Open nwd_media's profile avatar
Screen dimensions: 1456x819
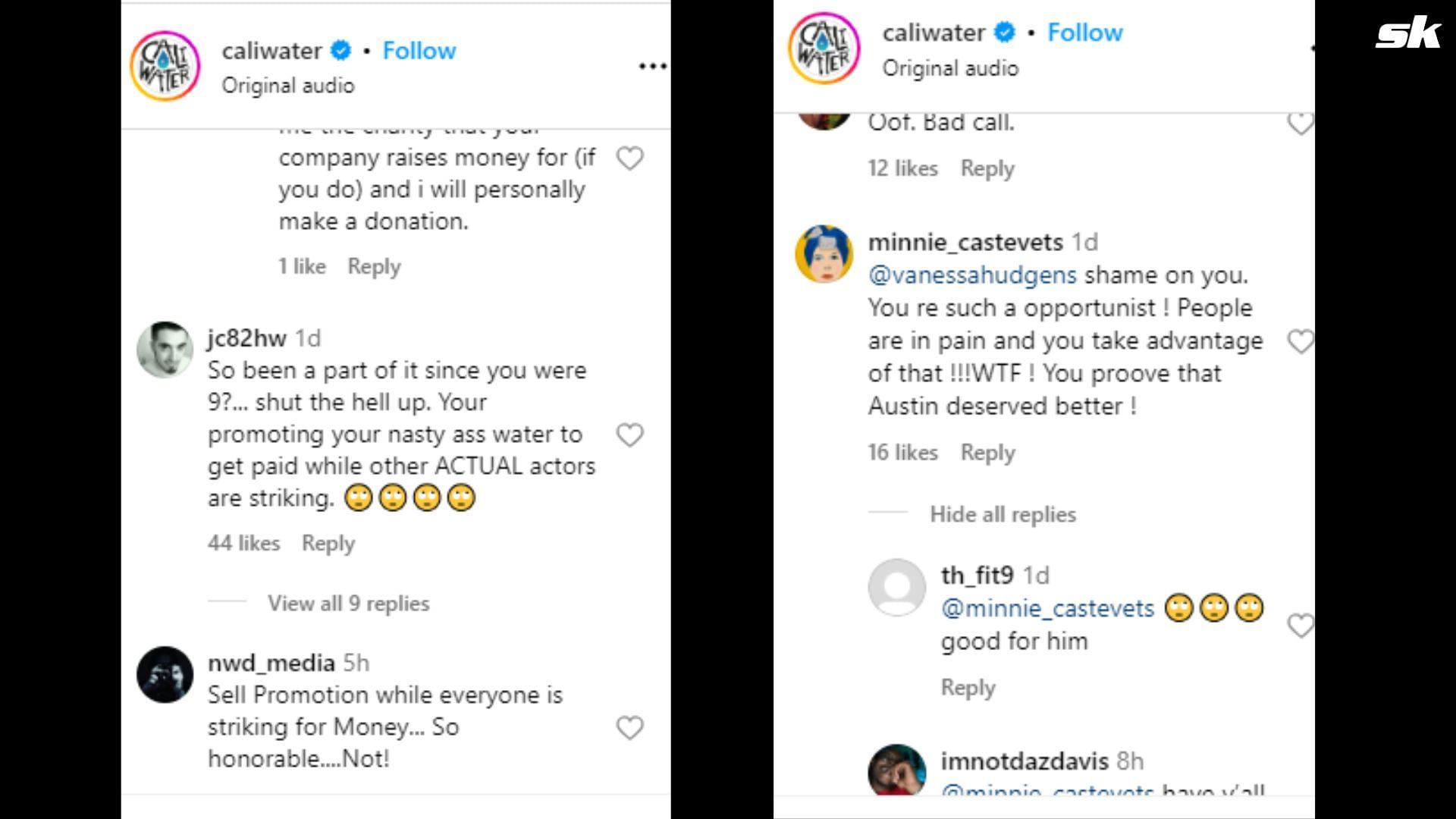pos(165,674)
